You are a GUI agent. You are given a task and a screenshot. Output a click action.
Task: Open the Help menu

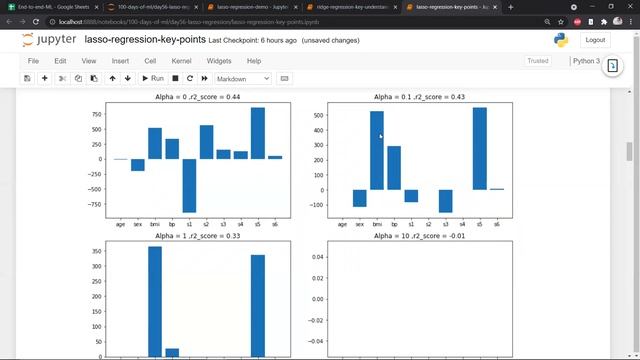(x=253, y=61)
